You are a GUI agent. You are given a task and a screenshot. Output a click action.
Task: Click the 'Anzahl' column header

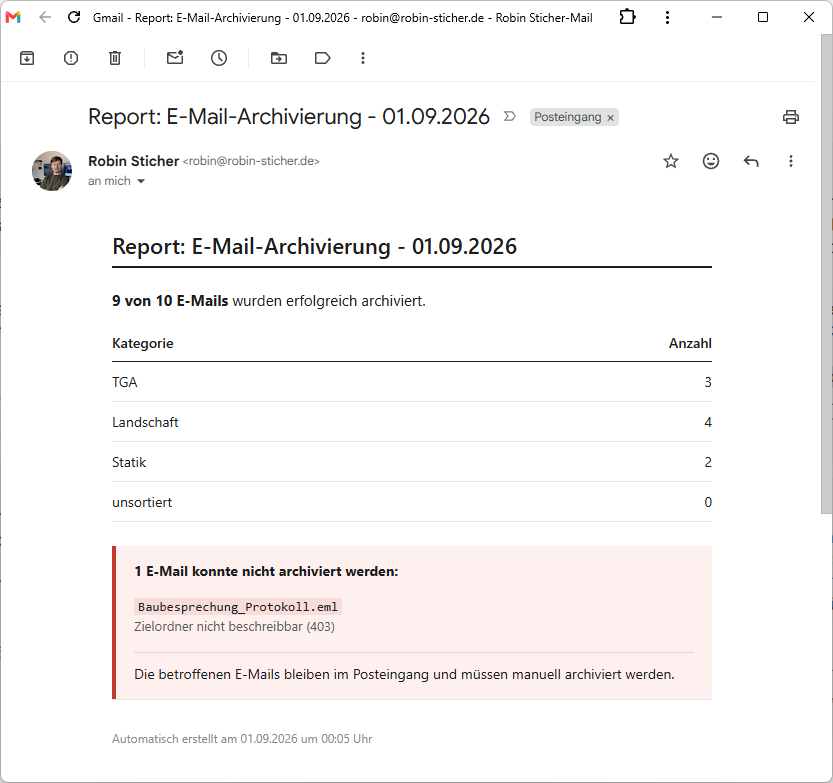tap(690, 344)
